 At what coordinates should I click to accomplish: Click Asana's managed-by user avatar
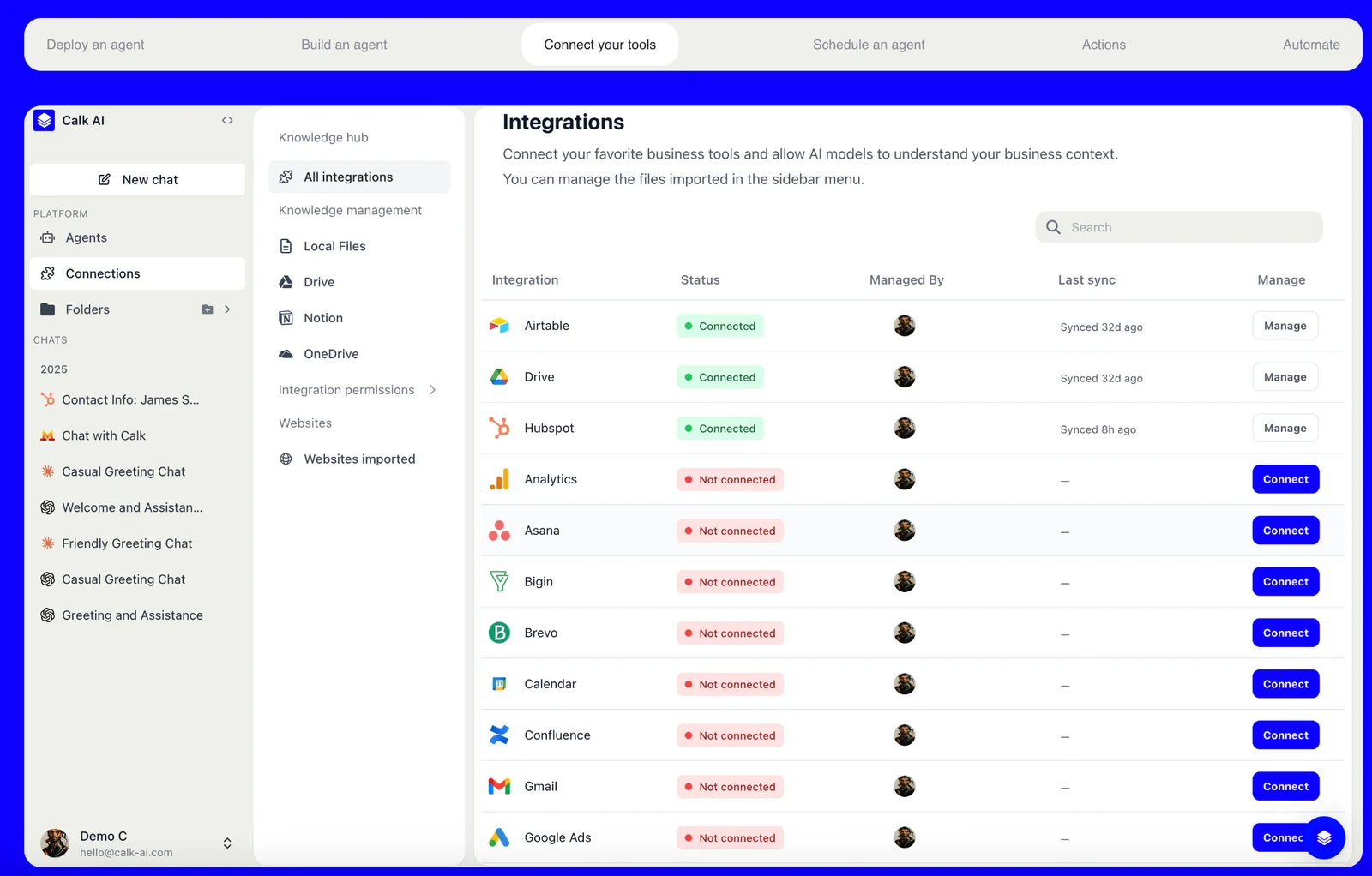click(904, 531)
